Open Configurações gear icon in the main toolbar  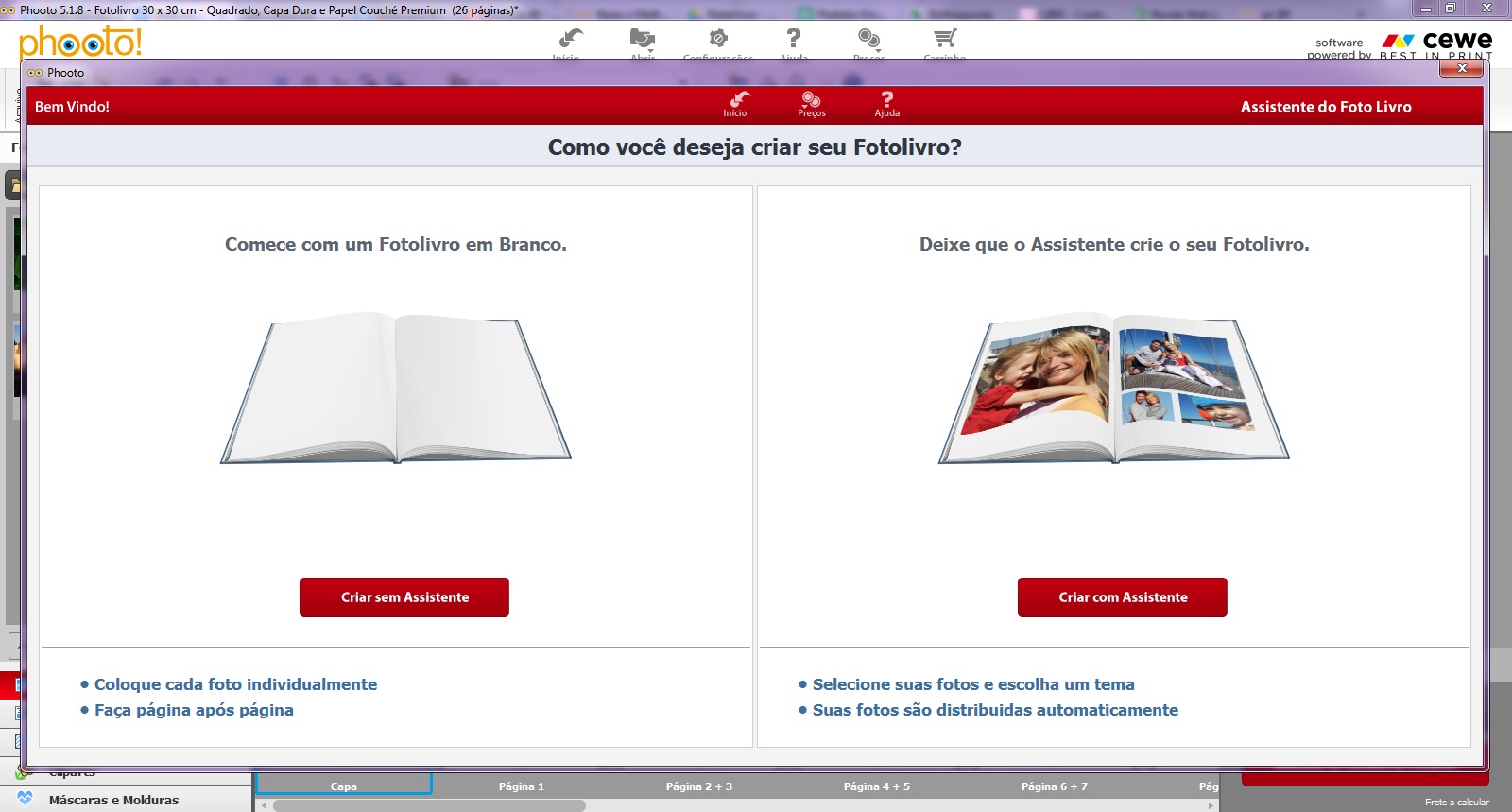coord(718,40)
